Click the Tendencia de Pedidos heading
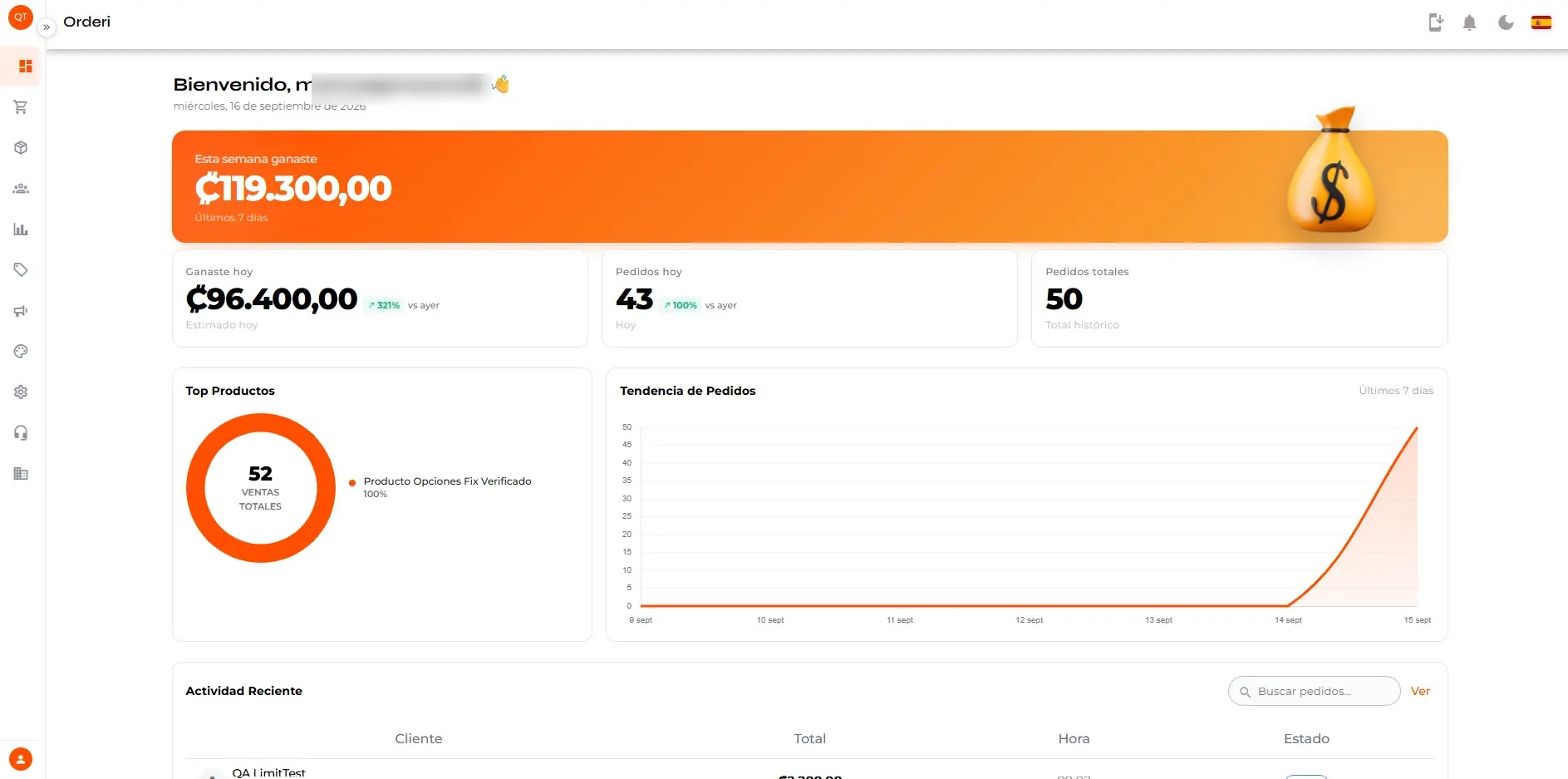This screenshot has width=1568, height=779. pos(687,391)
